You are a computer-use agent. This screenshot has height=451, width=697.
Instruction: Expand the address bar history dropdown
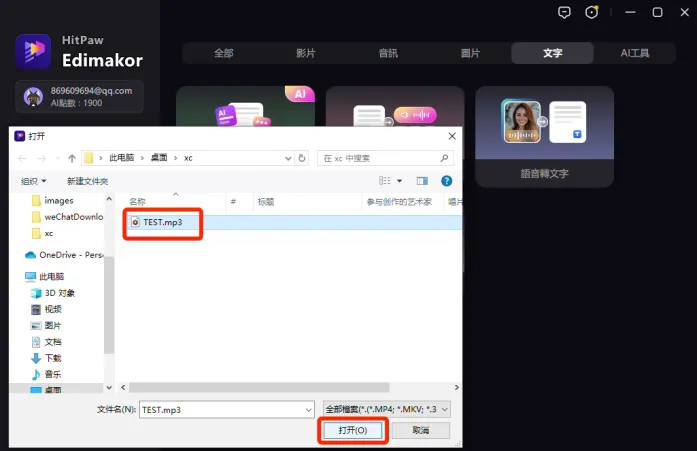(x=288, y=158)
